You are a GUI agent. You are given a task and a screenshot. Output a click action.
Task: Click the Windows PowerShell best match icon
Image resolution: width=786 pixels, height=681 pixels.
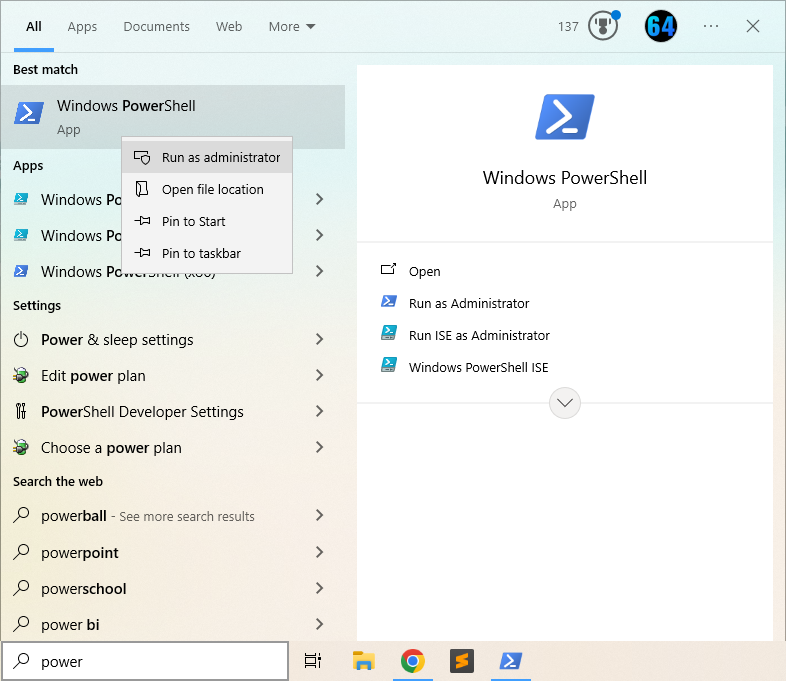(29, 112)
